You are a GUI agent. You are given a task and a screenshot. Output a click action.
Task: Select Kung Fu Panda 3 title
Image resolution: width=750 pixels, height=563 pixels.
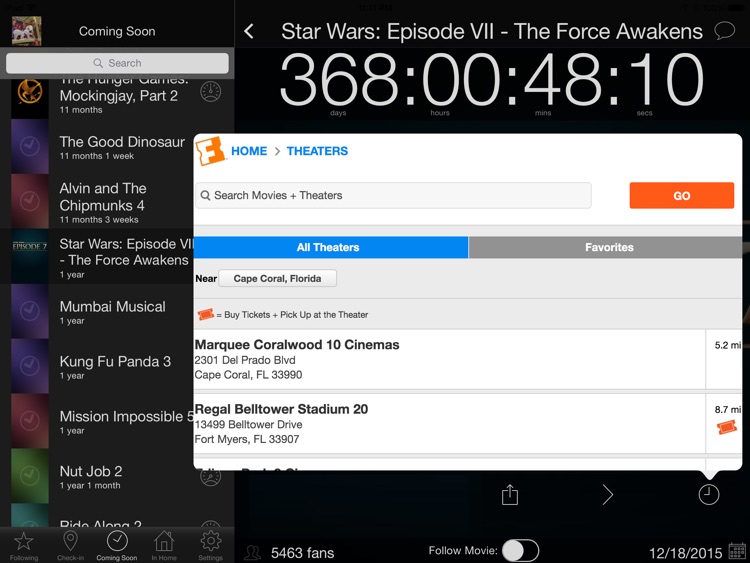click(x=115, y=362)
